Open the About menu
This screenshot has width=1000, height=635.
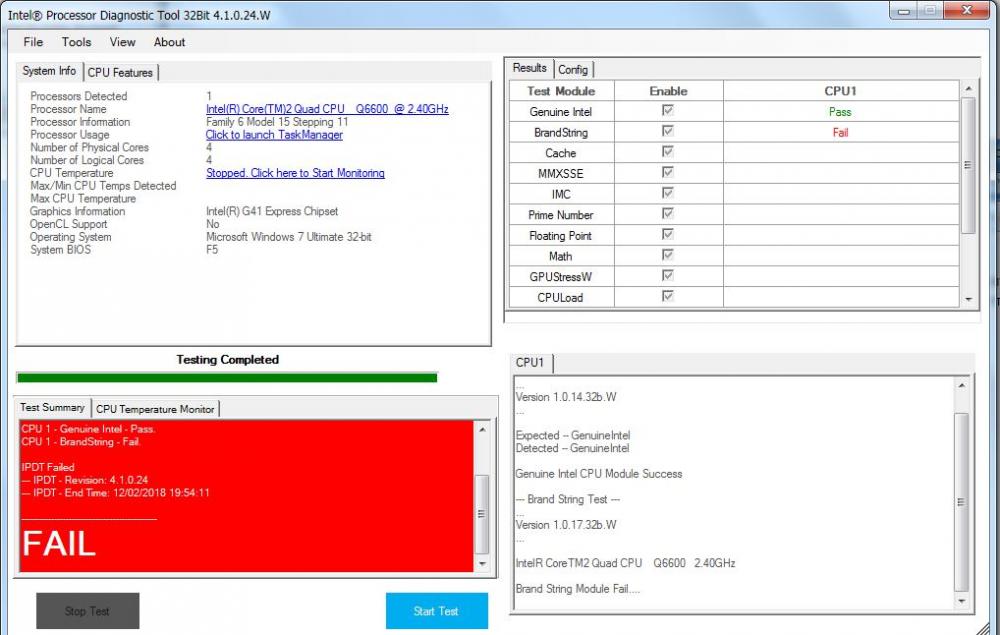coord(169,42)
